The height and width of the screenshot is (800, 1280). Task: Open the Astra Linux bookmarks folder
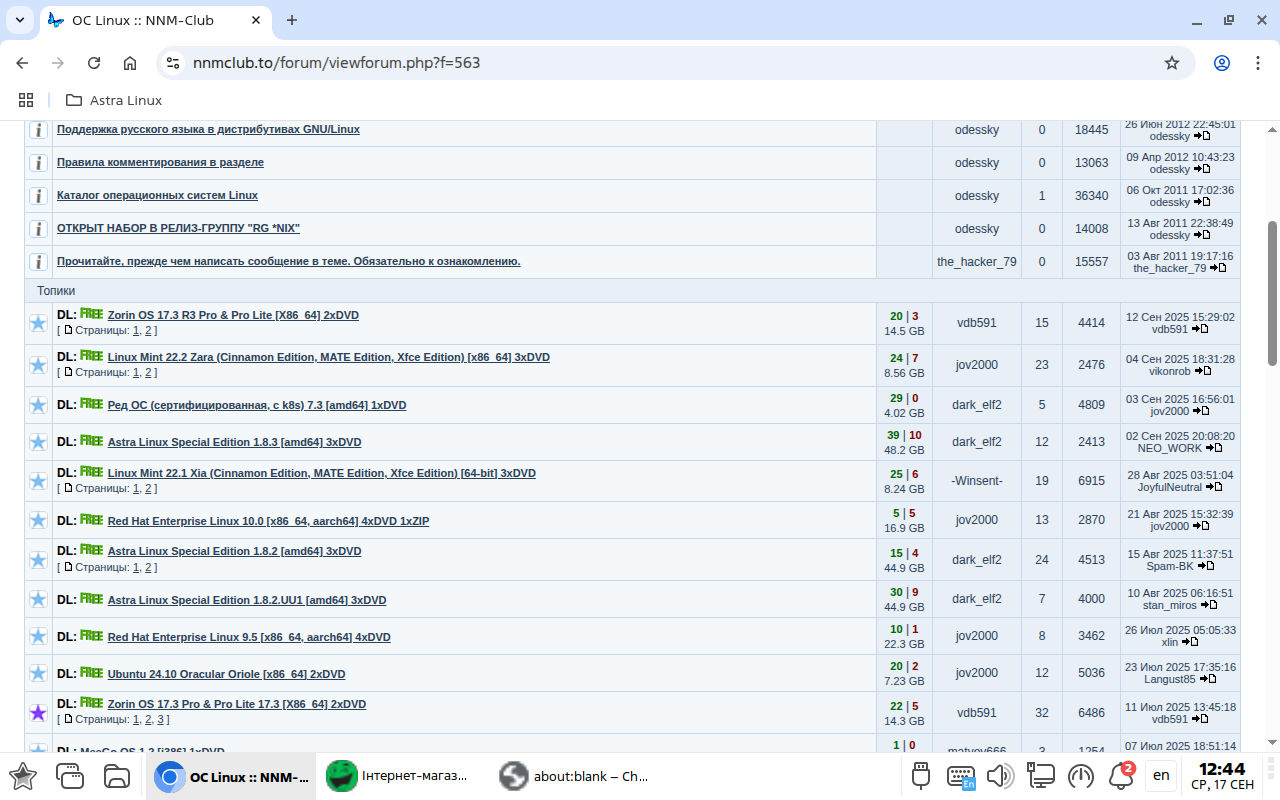[114, 100]
